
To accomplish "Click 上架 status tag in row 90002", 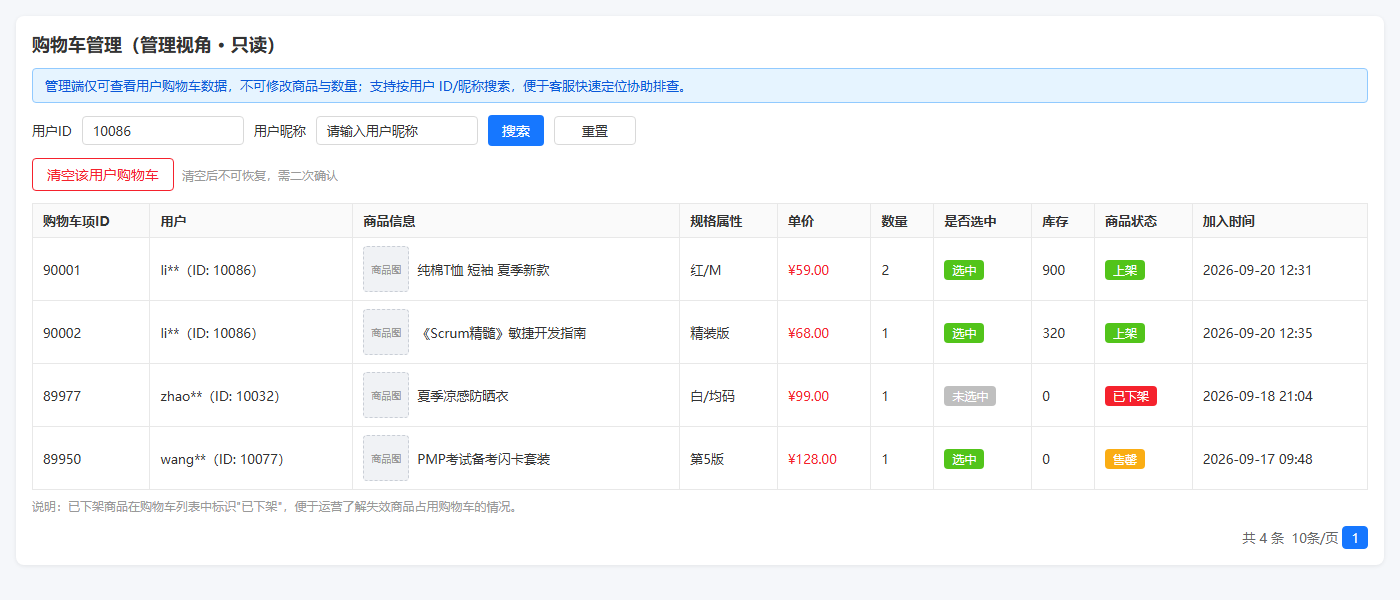I will click(1125, 333).
